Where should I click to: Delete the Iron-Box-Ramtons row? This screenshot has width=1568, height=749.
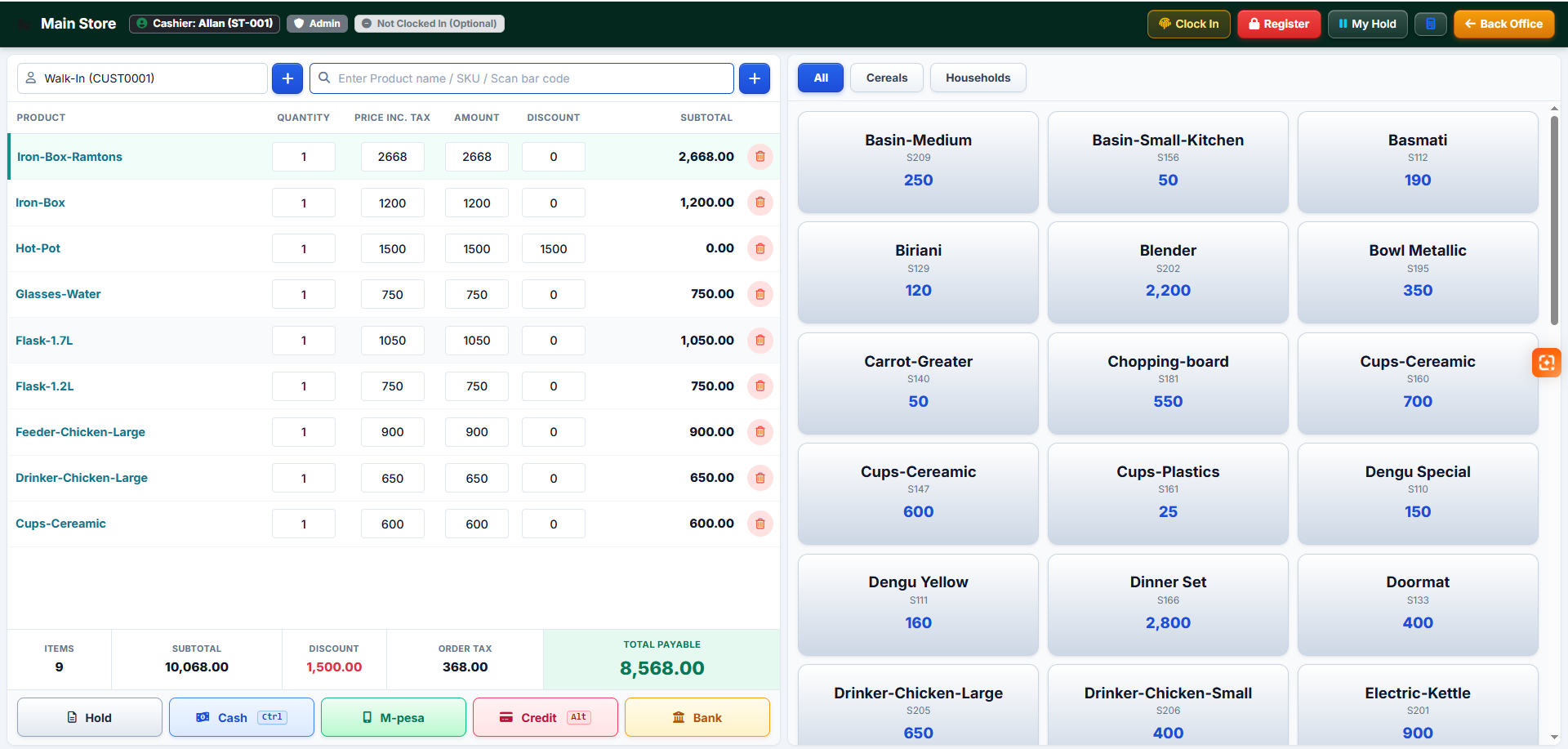(x=759, y=157)
